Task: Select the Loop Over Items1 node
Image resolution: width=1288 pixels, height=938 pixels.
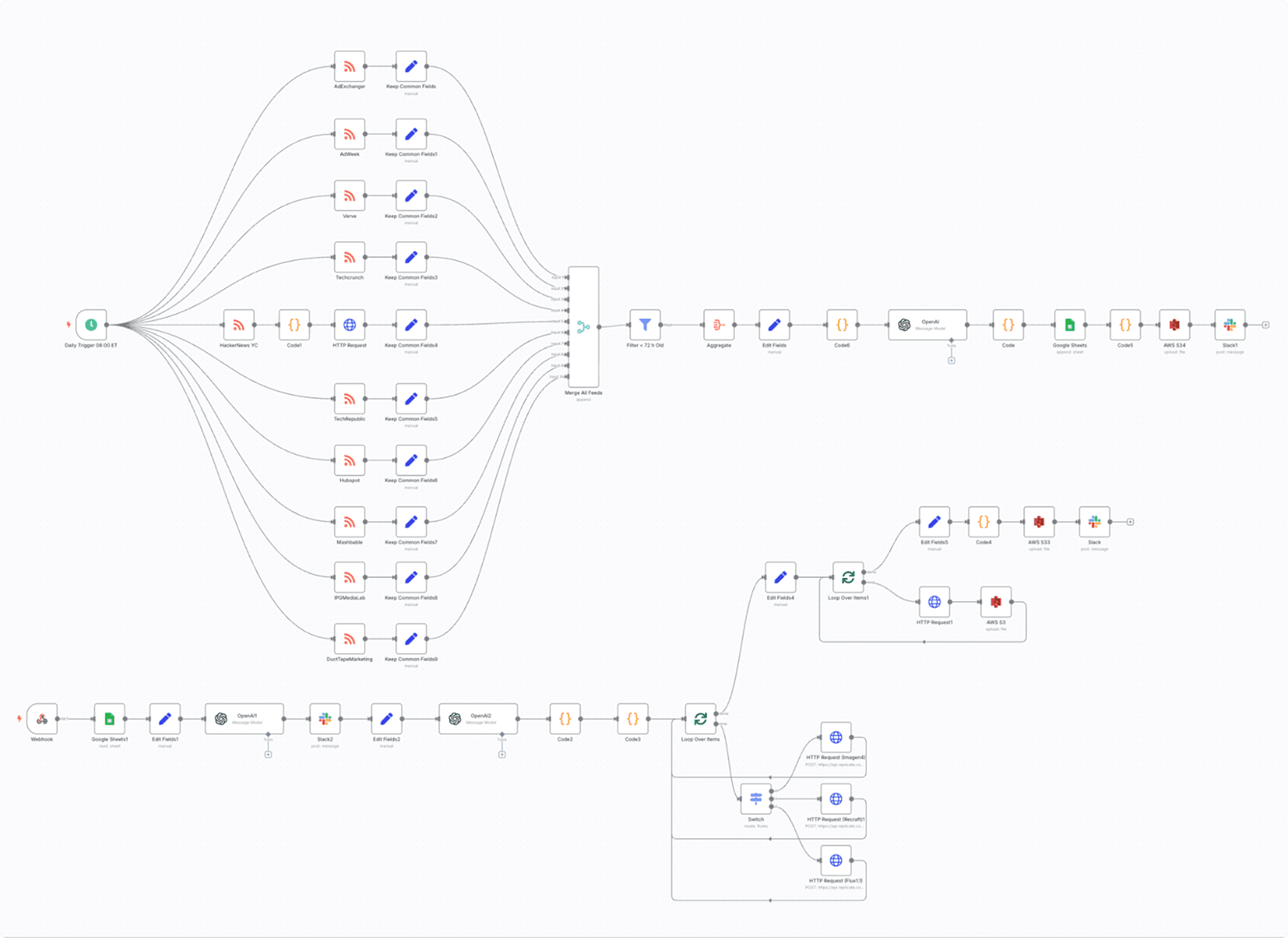Action: [x=848, y=577]
